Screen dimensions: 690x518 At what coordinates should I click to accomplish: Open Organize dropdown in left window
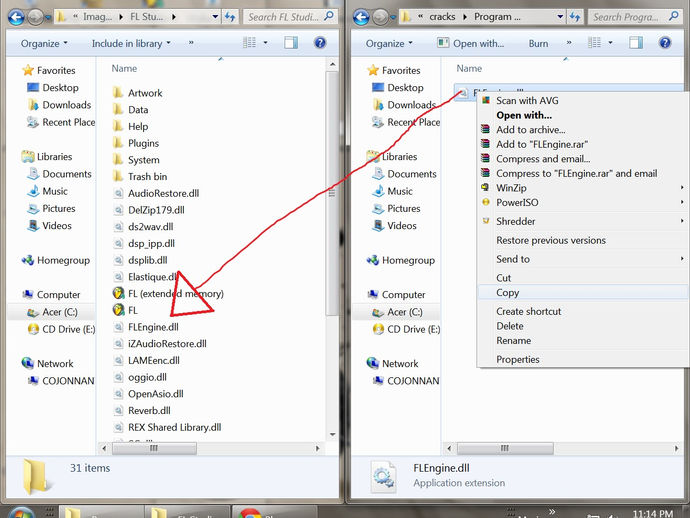[44, 43]
